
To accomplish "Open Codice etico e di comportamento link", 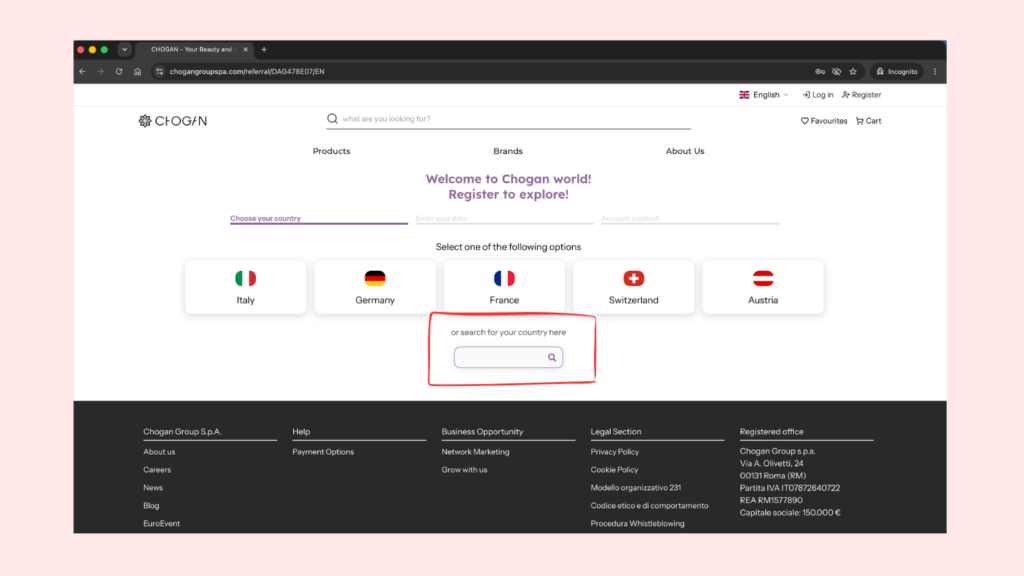I will [649, 505].
